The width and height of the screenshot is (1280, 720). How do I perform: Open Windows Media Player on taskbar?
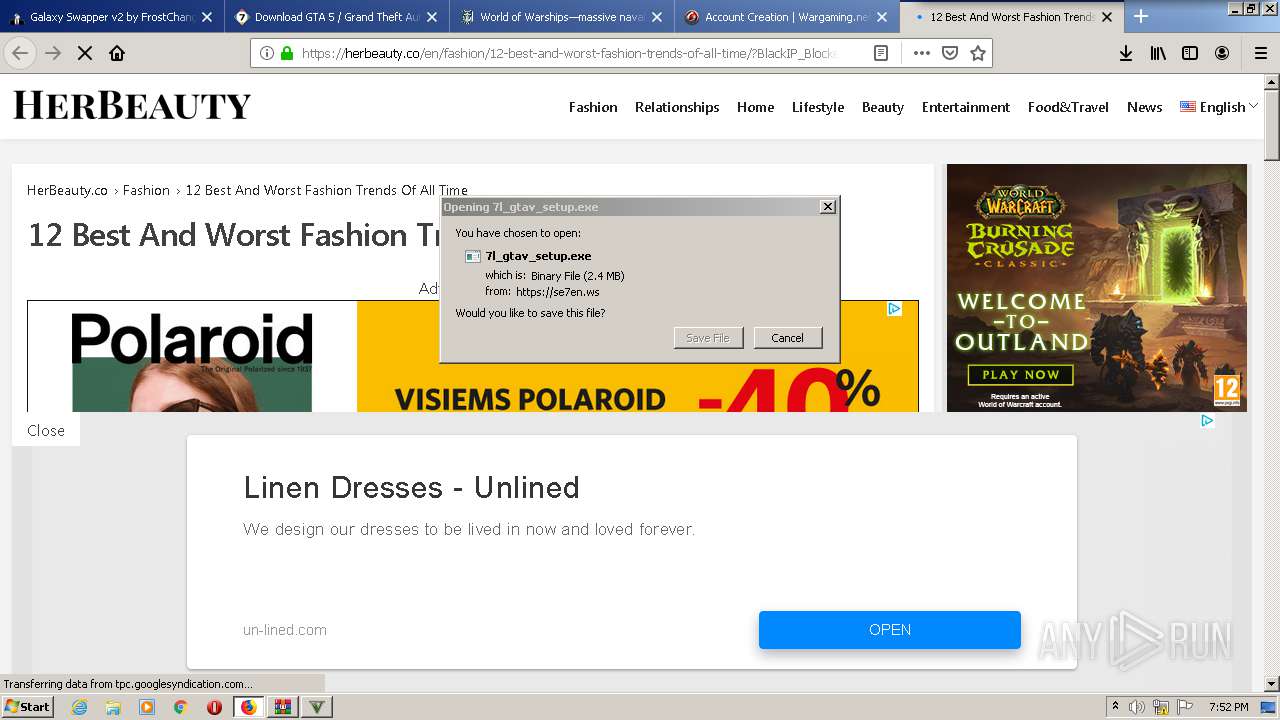(x=147, y=707)
